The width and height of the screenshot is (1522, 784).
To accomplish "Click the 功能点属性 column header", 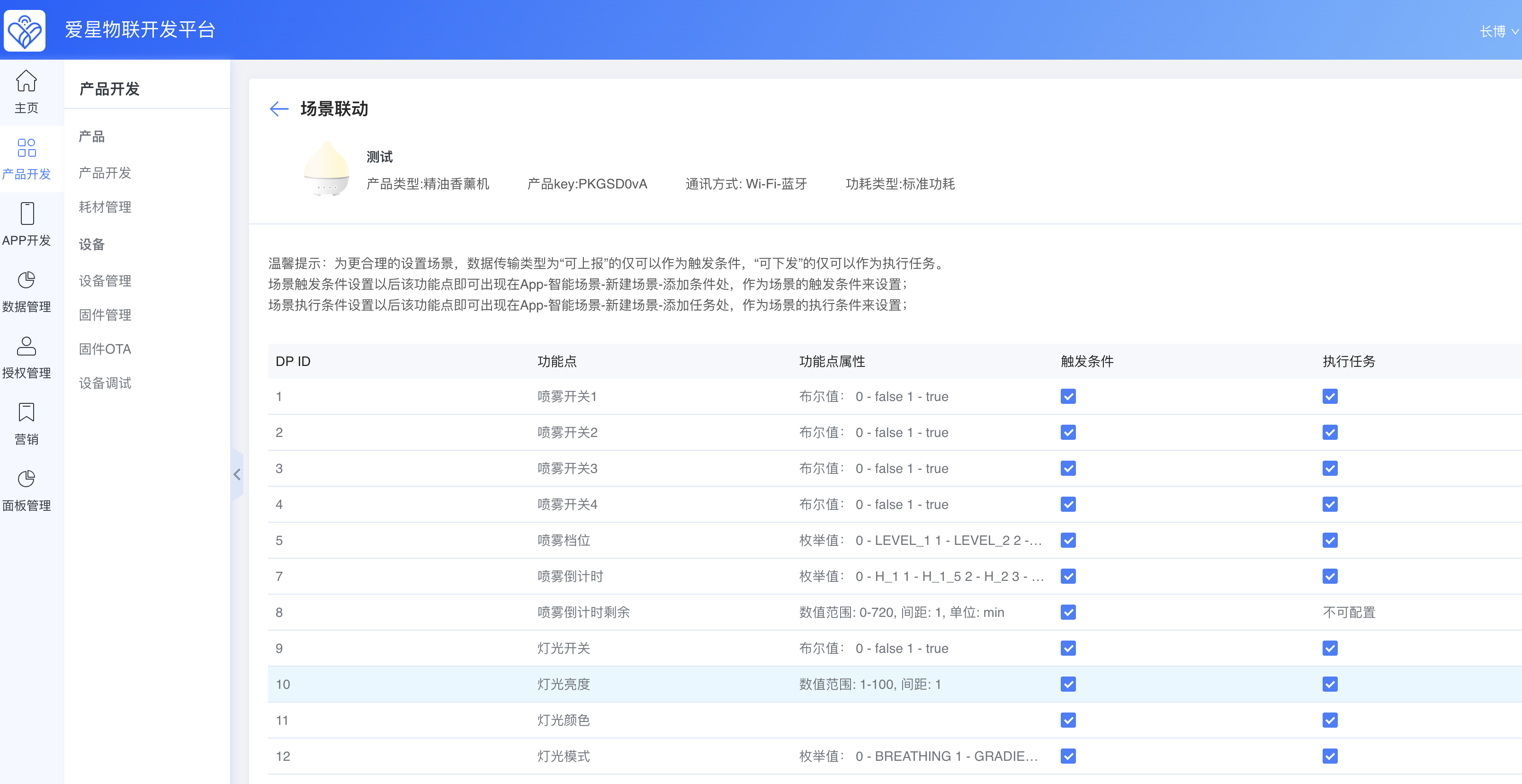I will tap(832, 362).
